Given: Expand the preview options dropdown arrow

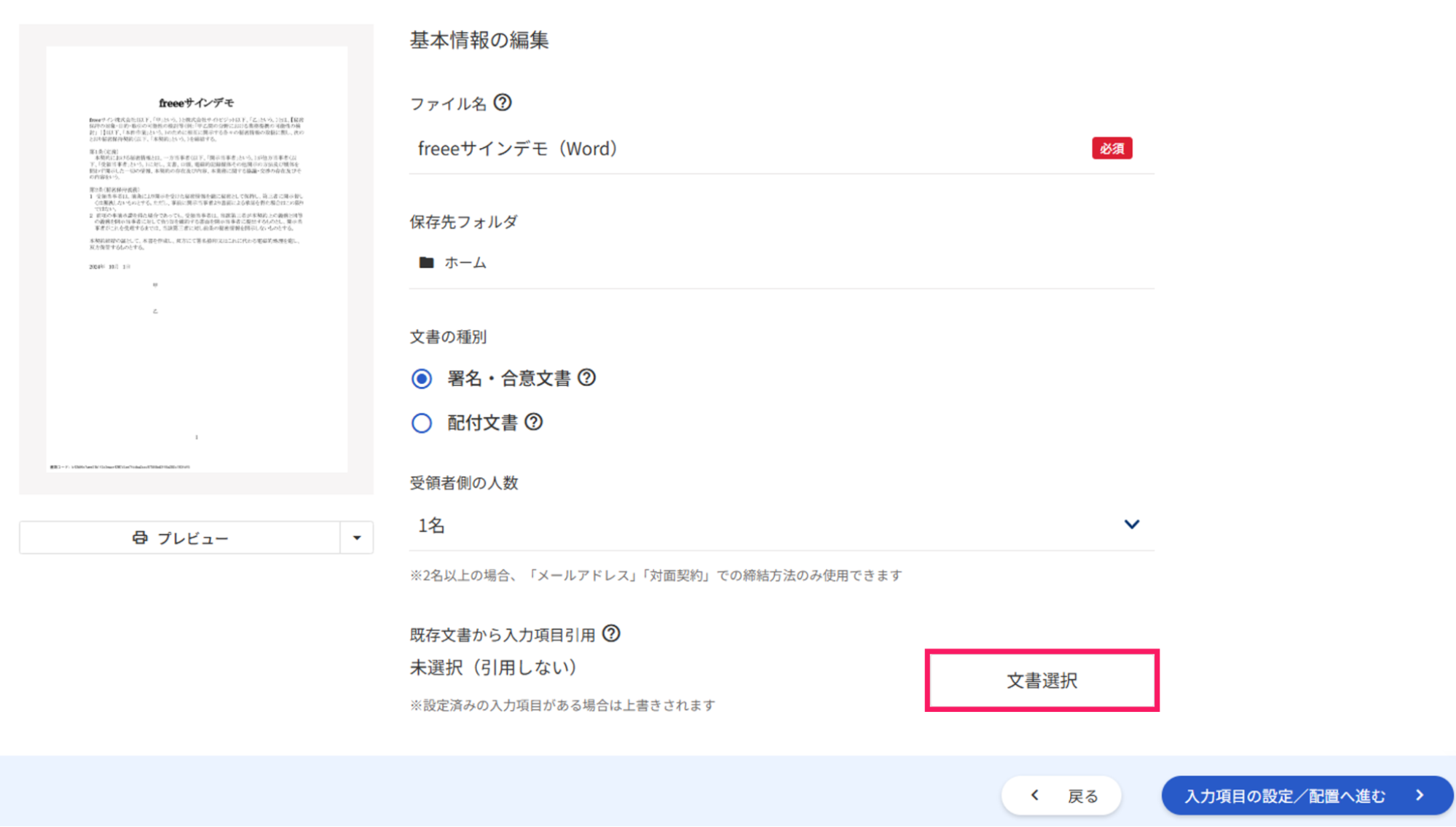Looking at the screenshot, I should [x=357, y=538].
